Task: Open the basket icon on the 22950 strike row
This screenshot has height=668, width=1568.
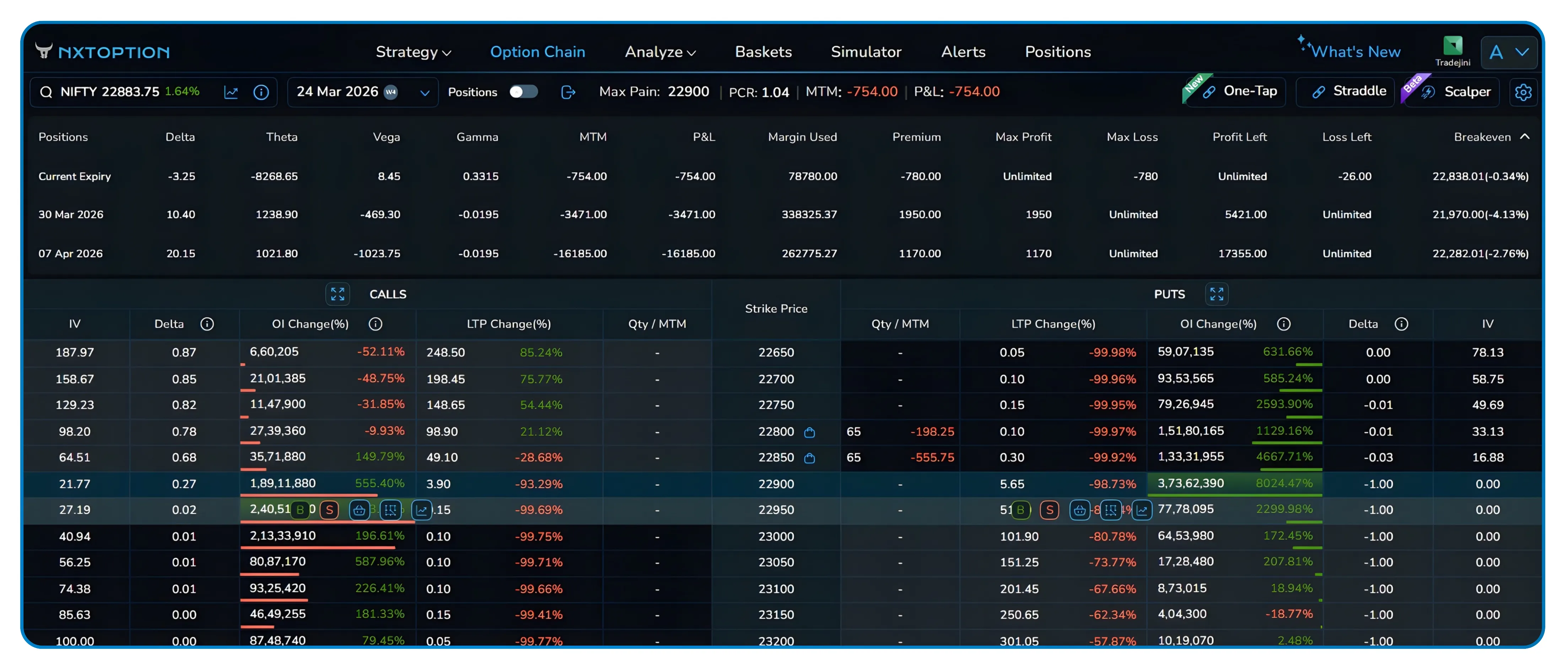Action: point(359,510)
